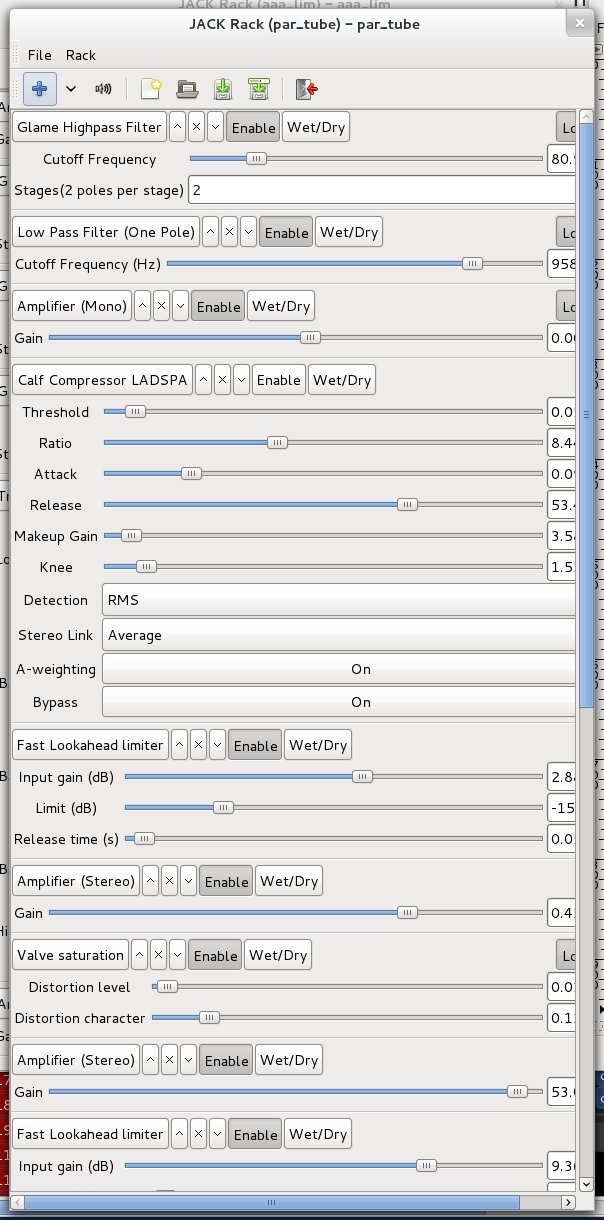Click the Open rack folder icon

186,88
